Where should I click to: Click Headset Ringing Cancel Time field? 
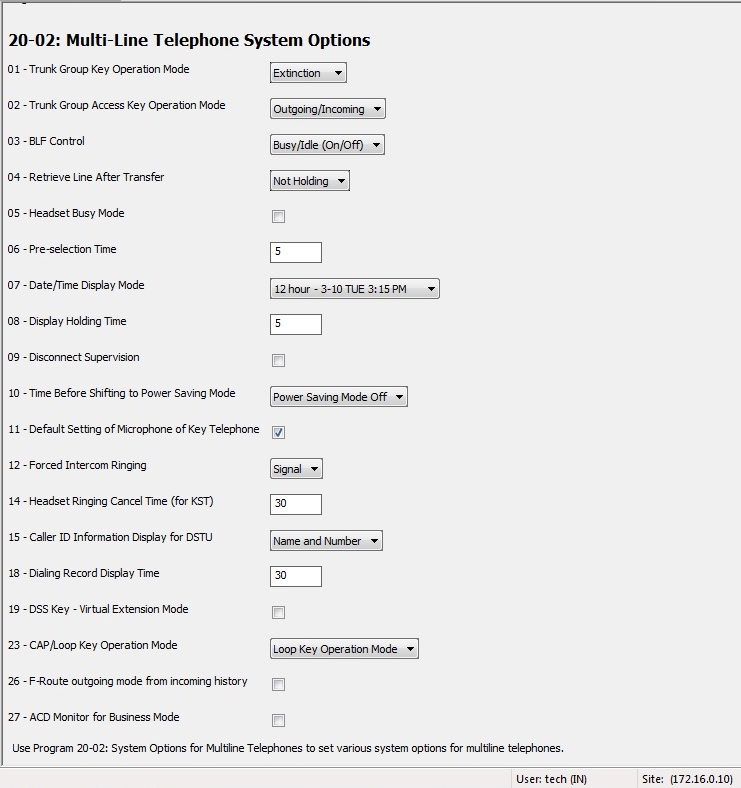click(x=296, y=504)
